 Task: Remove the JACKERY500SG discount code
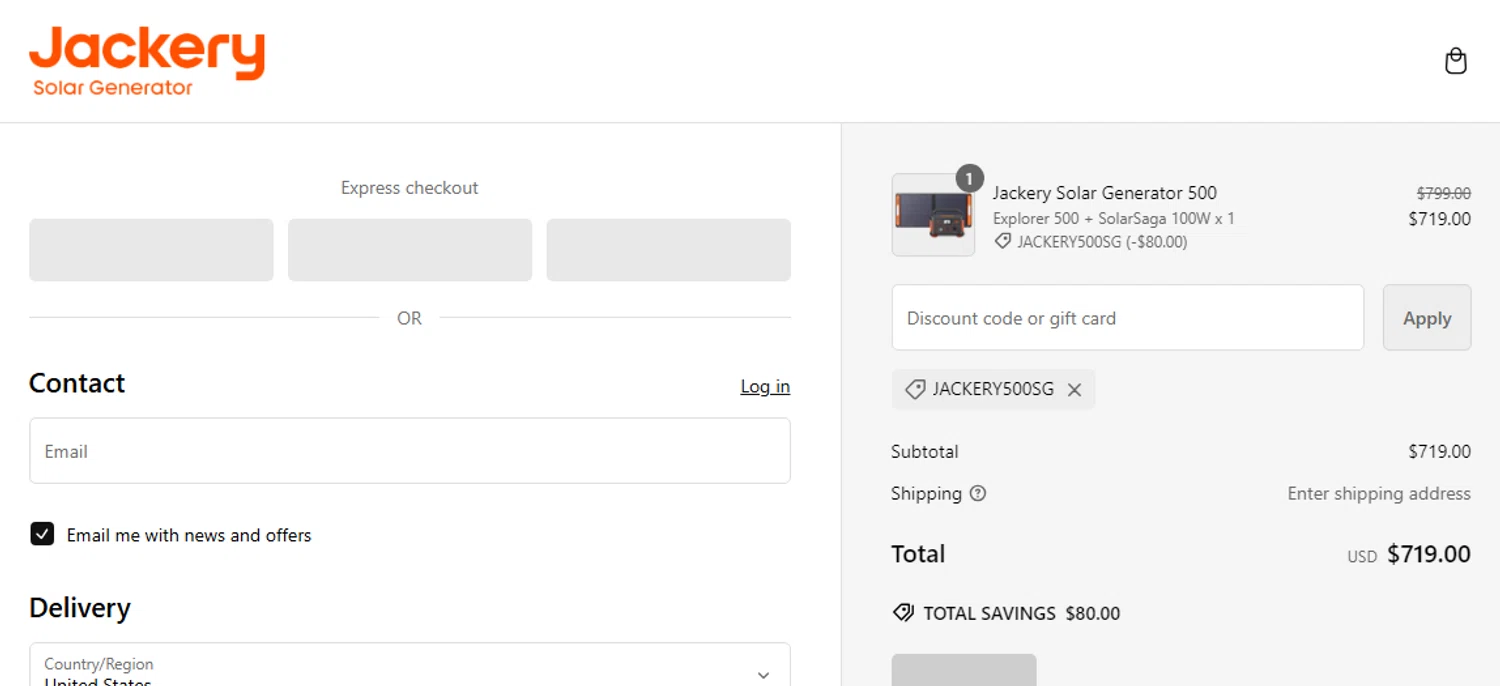point(1074,390)
